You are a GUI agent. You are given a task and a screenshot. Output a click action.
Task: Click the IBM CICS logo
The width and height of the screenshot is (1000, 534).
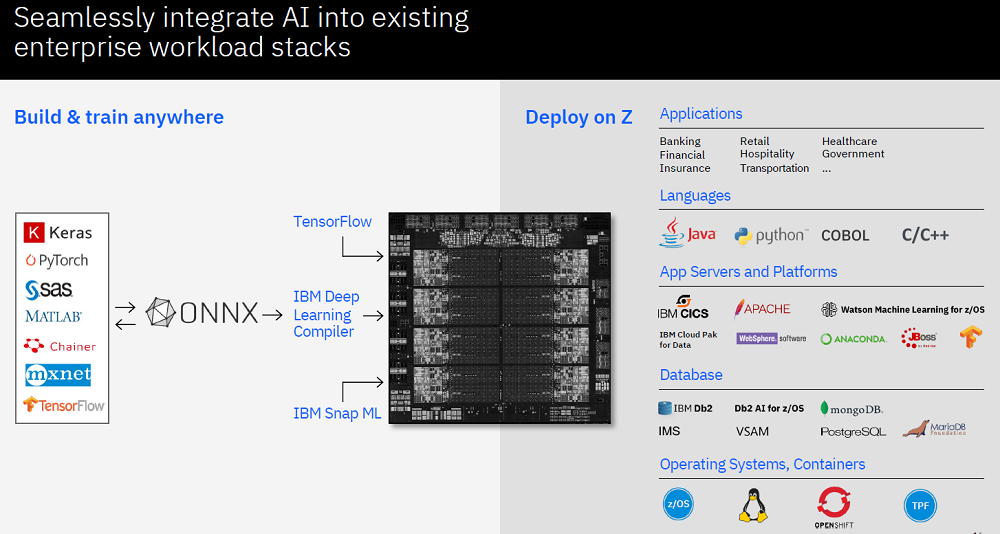pos(683,307)
